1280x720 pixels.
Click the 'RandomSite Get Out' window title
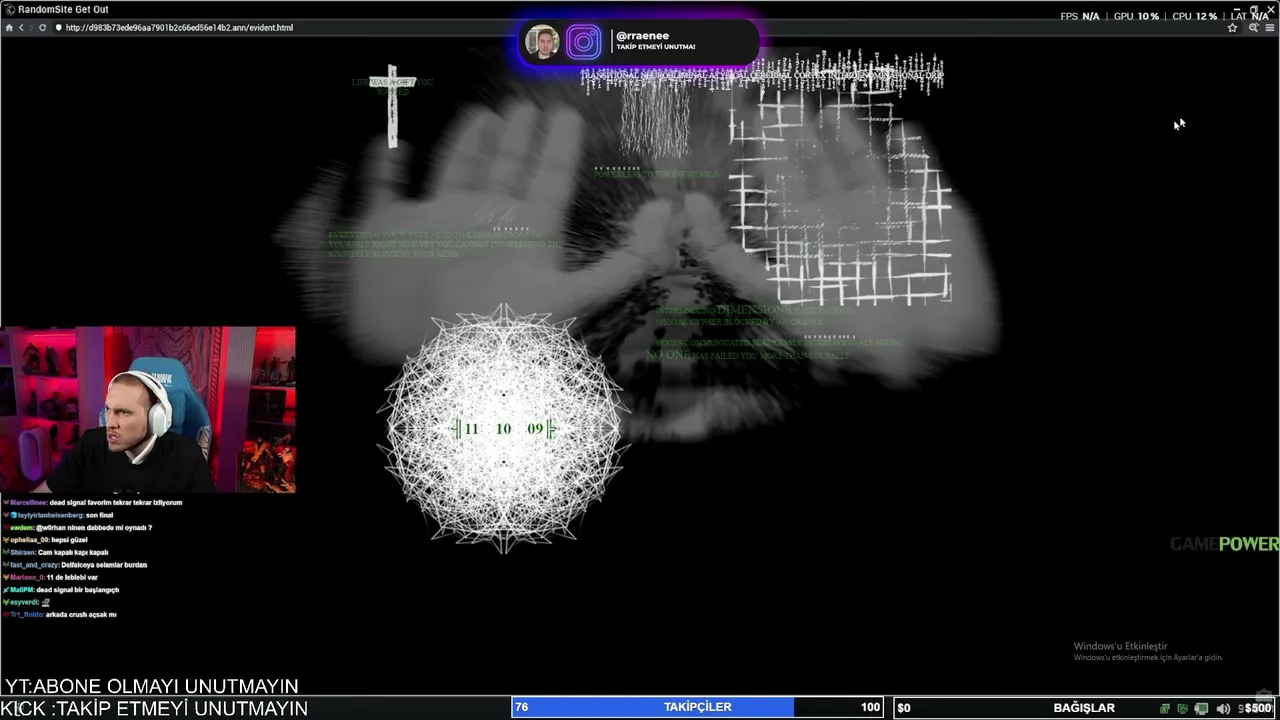coord(63,10)
